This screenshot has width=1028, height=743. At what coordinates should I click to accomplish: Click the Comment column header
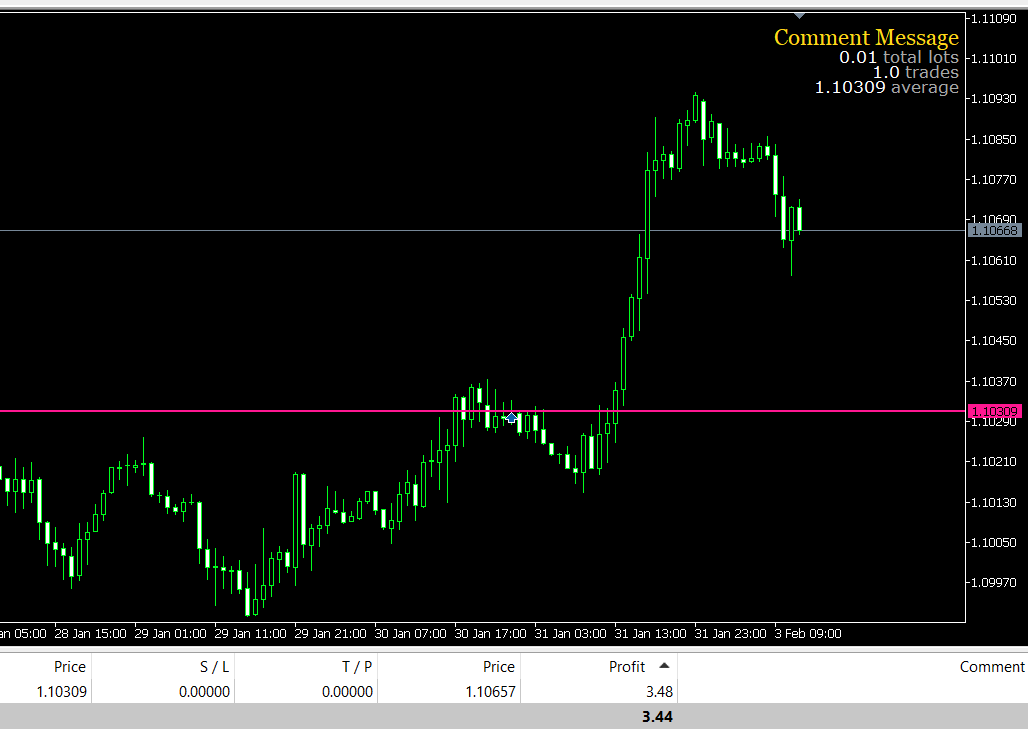(992, 667)
